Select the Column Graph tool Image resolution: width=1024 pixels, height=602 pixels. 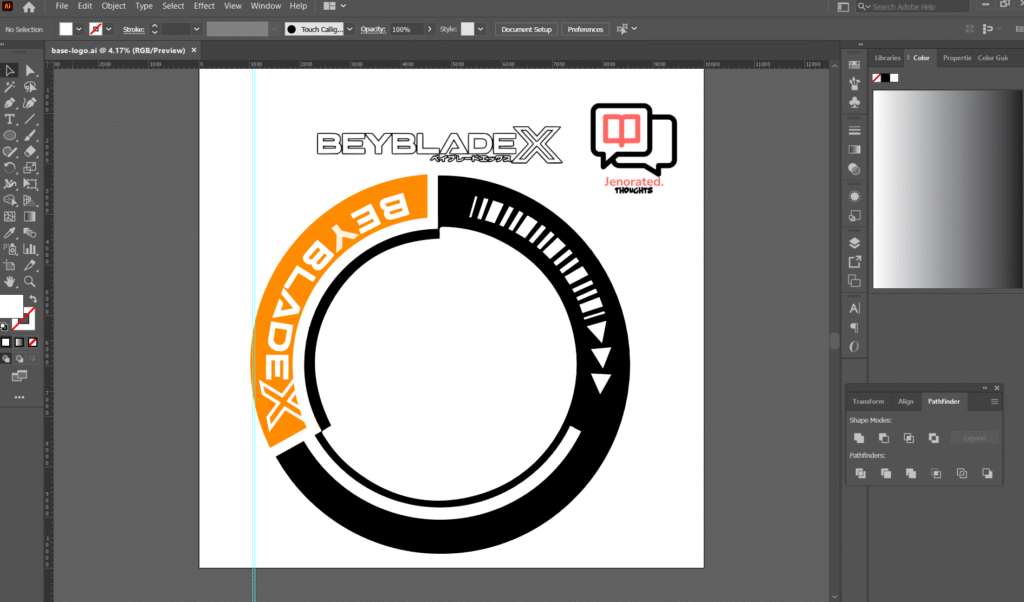tap(30, 249)
